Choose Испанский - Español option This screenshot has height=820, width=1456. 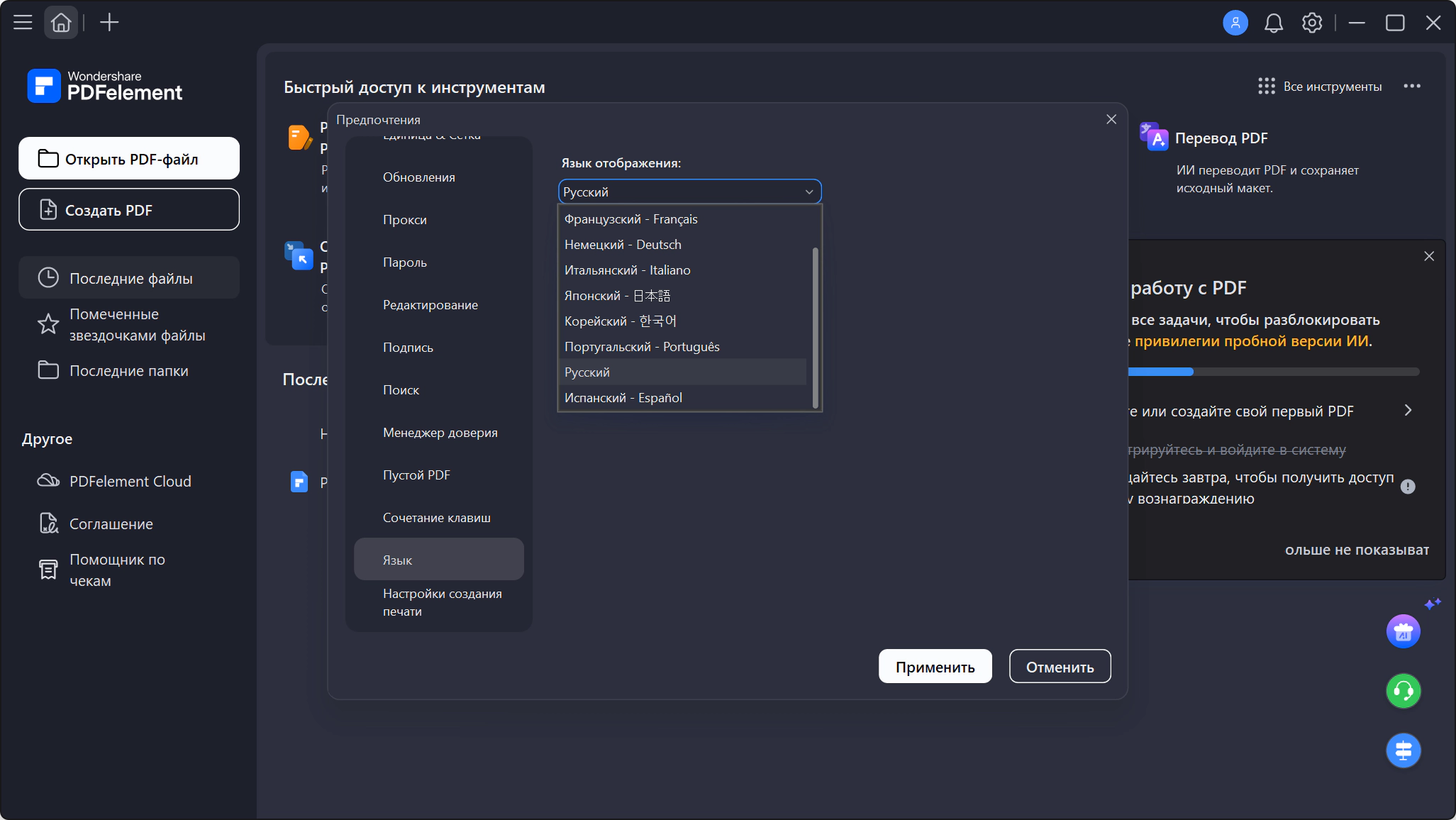[x=682, y=398]
